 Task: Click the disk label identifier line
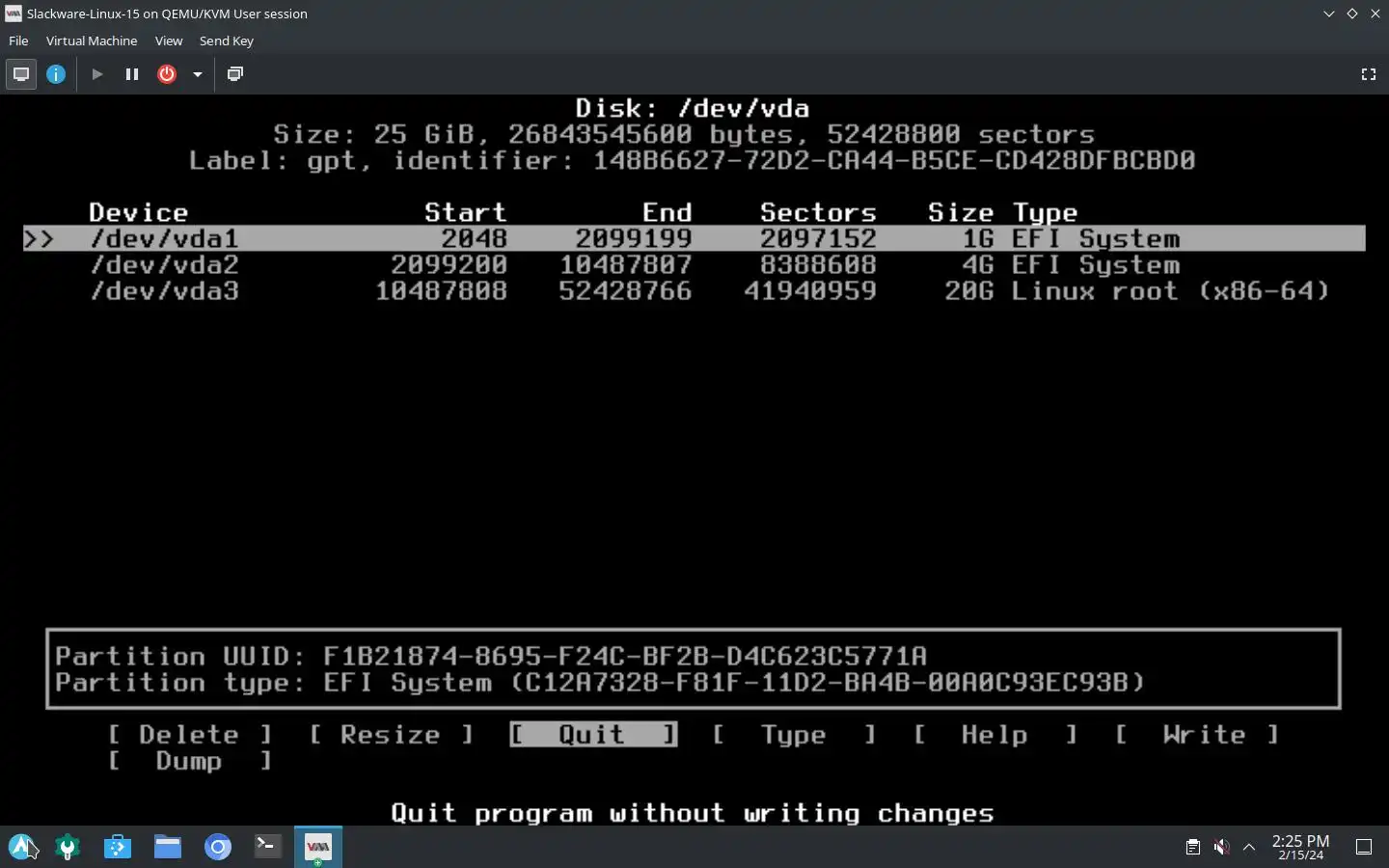(x=693, y=160)
